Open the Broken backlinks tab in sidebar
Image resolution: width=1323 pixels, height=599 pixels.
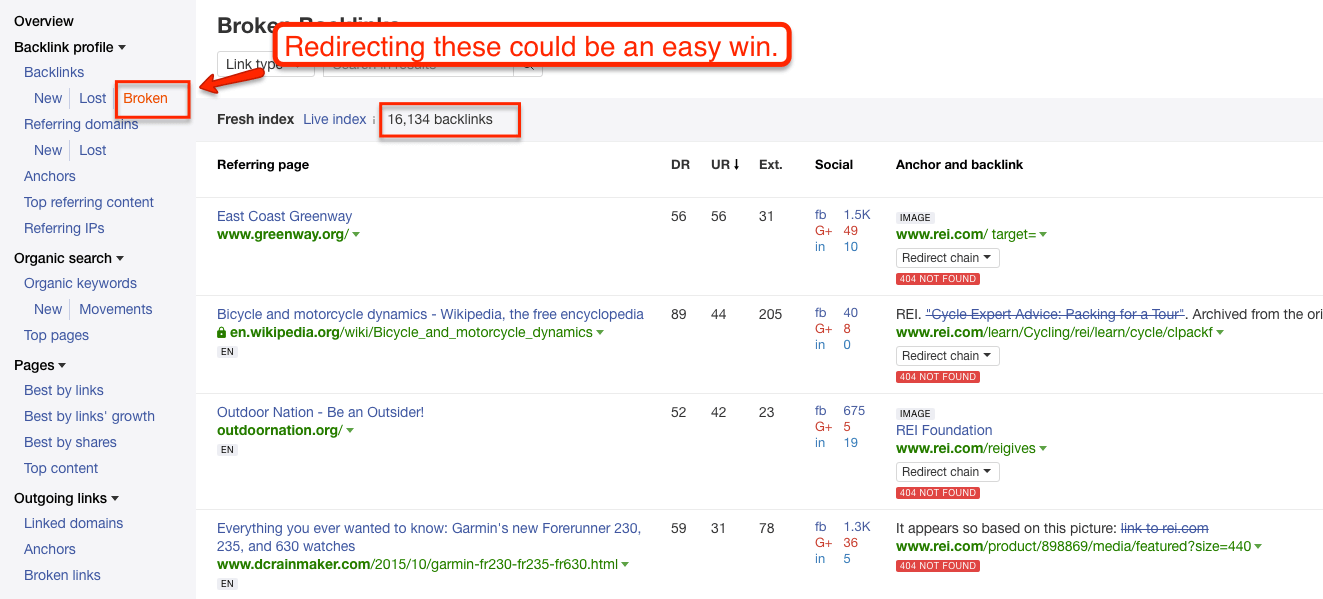coord(146,98)
